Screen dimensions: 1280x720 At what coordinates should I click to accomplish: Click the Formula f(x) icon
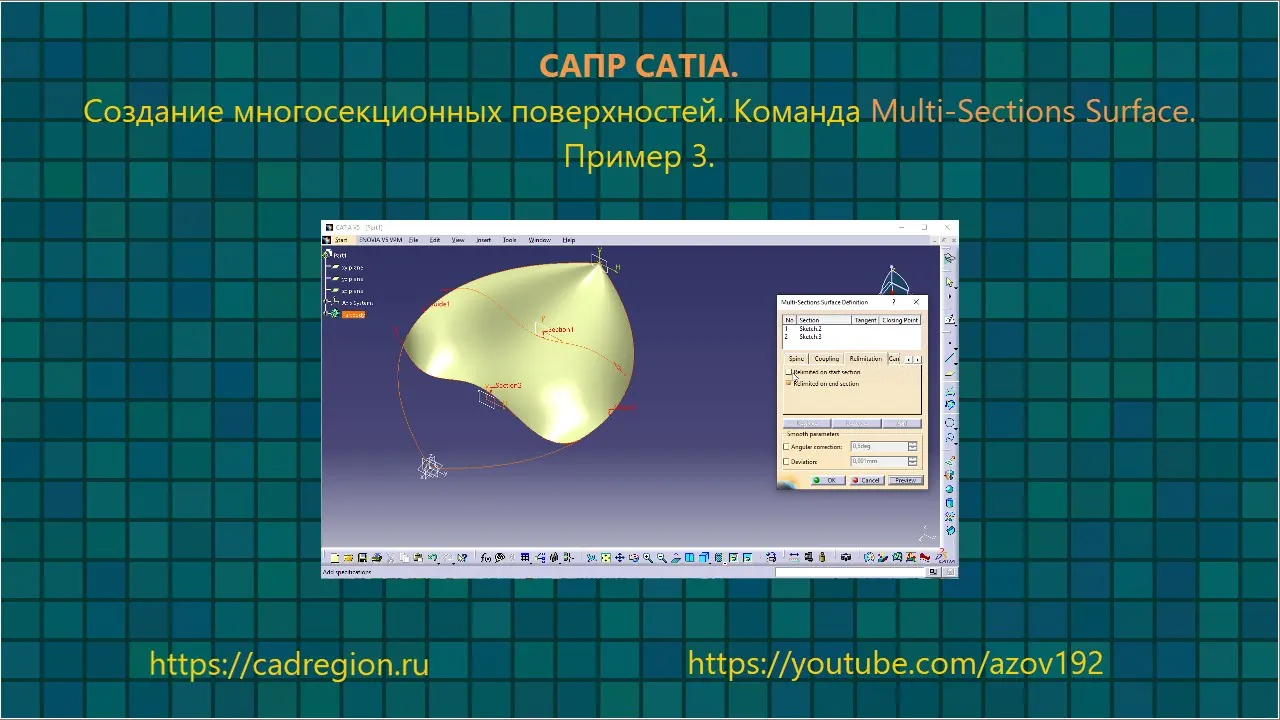coord(485,558)
